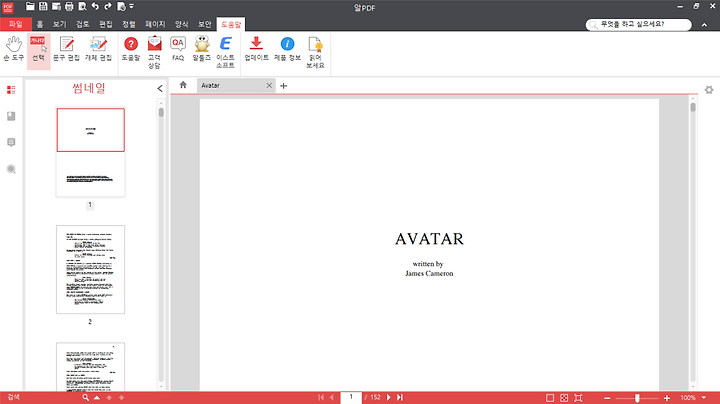
Task: Click the 검색 label in status bar
Action: click(14, 398)
